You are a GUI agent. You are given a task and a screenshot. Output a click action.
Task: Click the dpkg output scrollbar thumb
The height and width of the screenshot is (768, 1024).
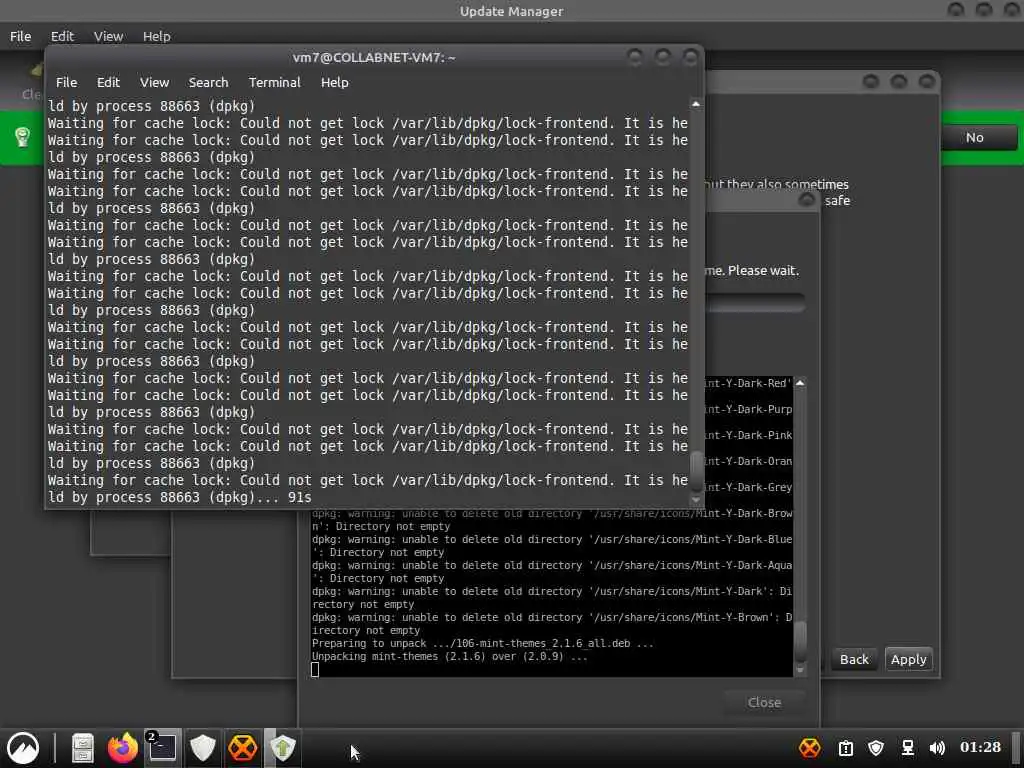pos(800,643)
